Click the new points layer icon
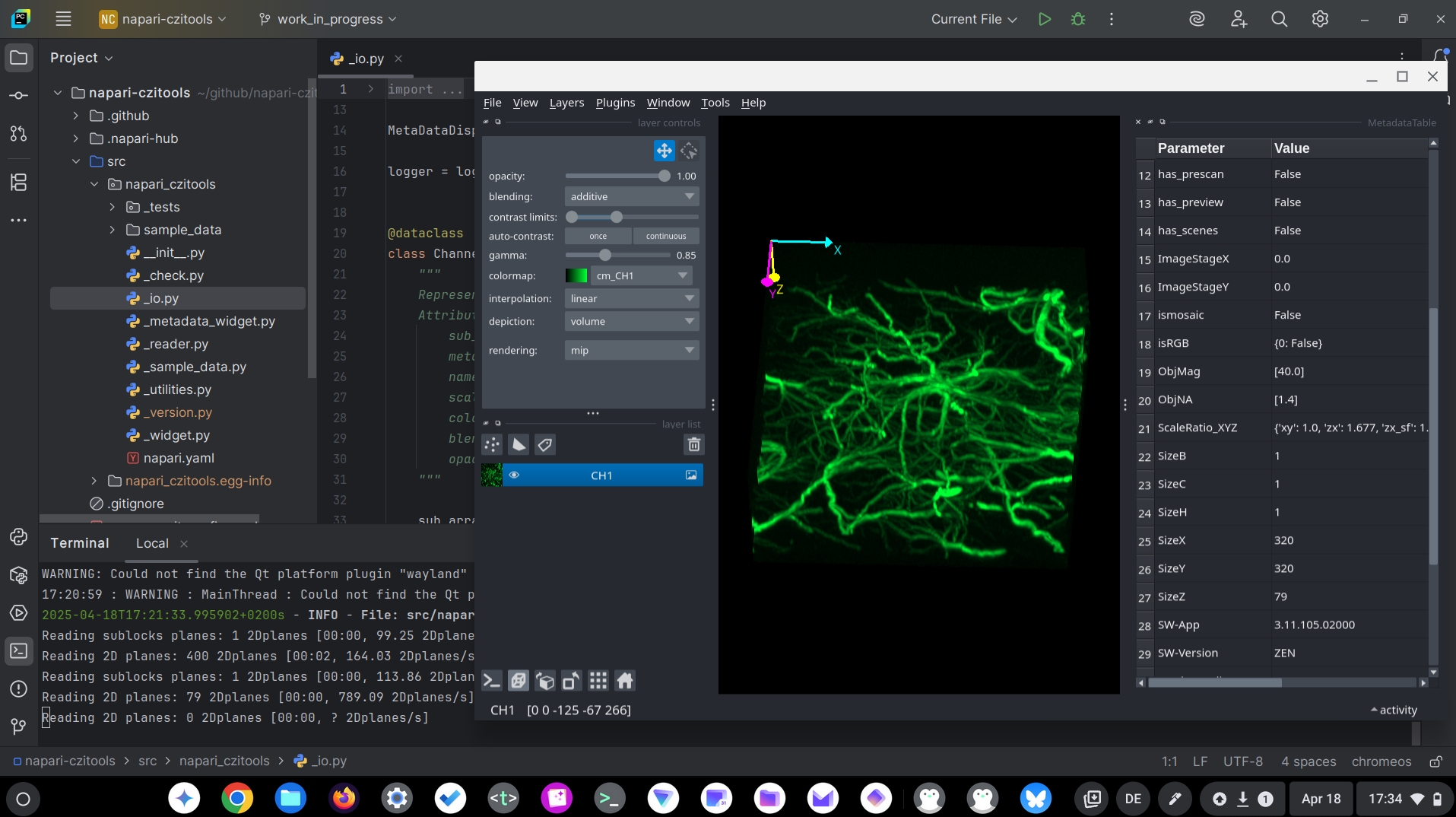This screenshot has height=817, width=1456. [x=492, y=445]
